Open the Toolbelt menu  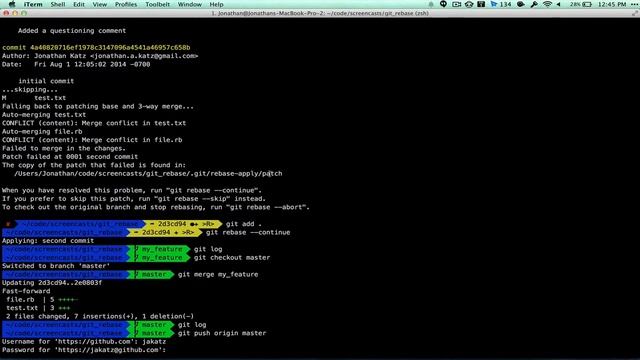point(158,4)
